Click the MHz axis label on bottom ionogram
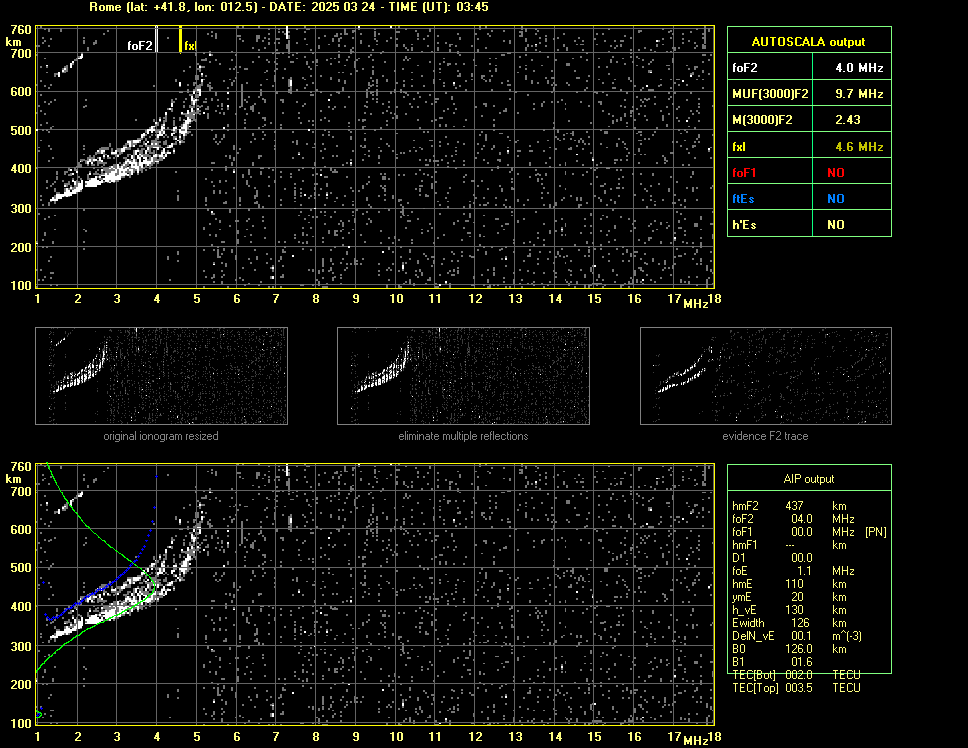Image resolution: width=968 pixels, height=748 pixels. click(695, 741)
